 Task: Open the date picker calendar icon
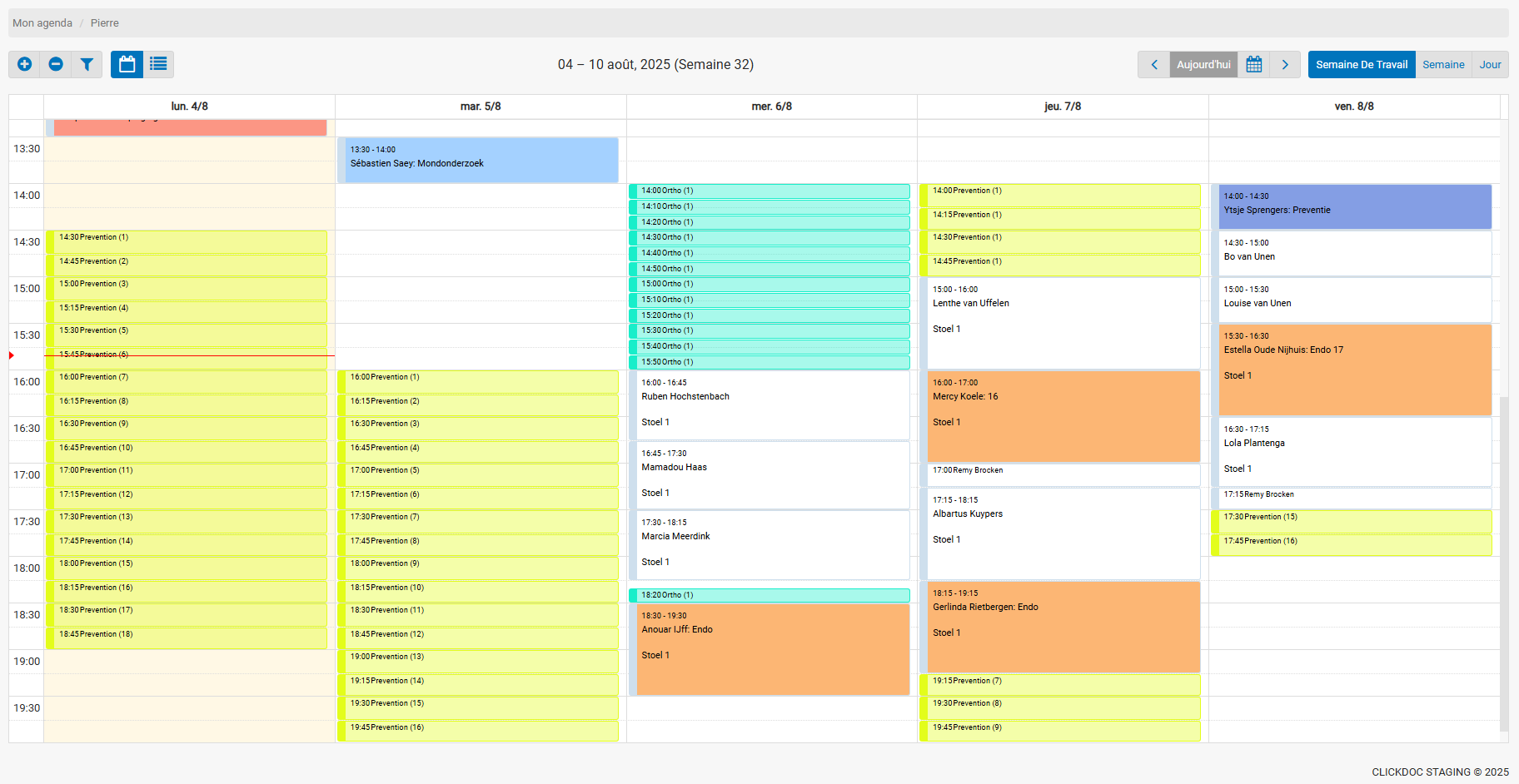(1254, 64)
